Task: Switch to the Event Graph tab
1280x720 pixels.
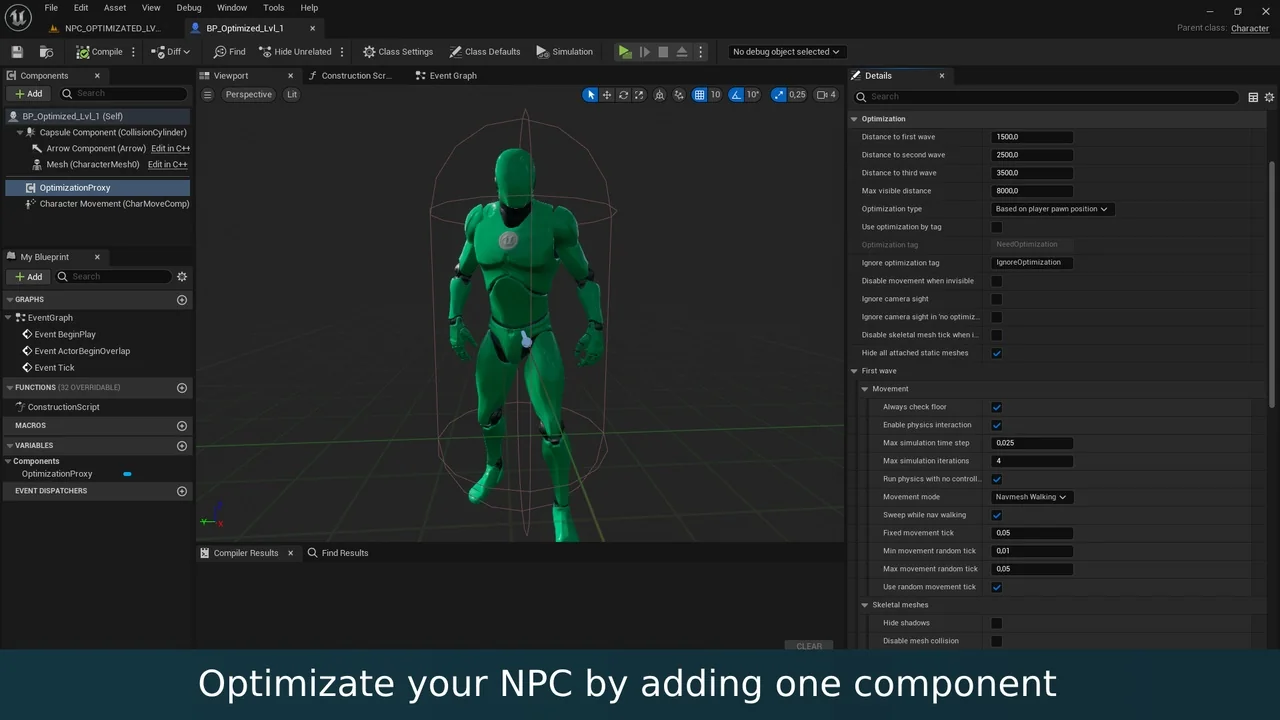Action: (452, 76)
